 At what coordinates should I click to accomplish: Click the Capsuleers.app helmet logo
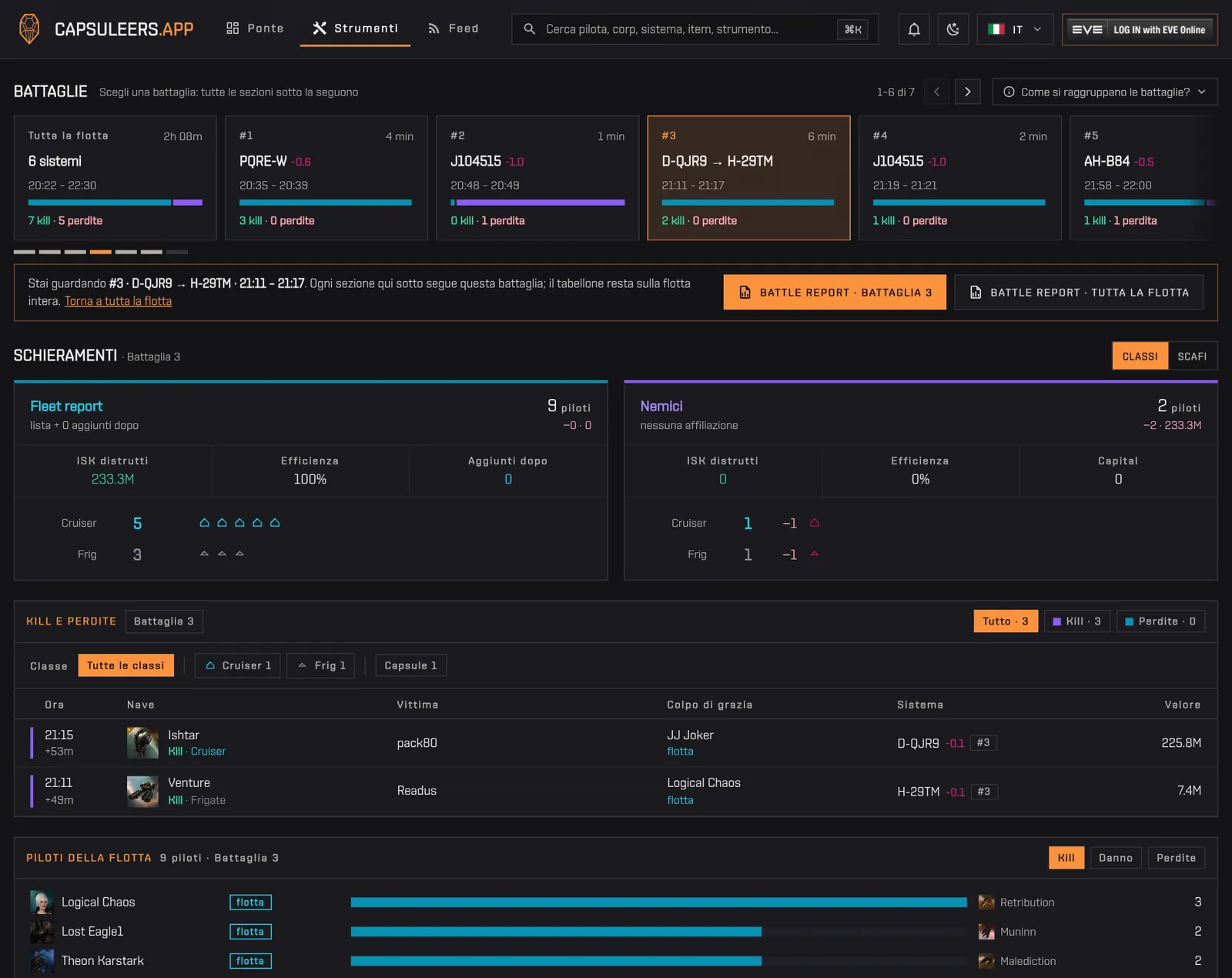click(29, 29)
